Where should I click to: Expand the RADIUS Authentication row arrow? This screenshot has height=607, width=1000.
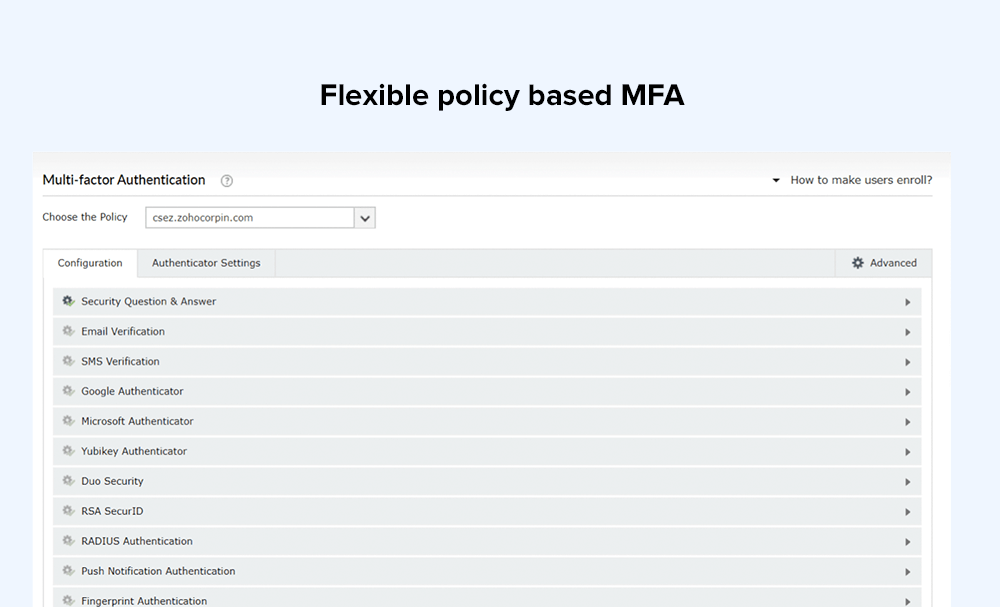tap(907, 542)
